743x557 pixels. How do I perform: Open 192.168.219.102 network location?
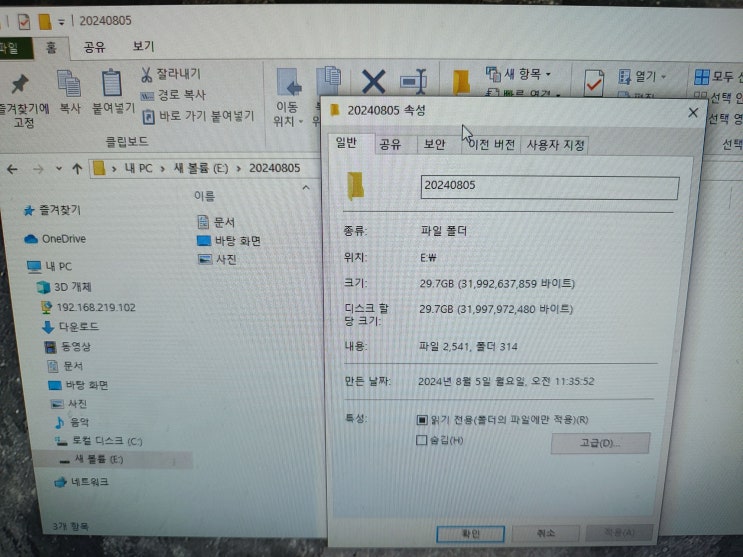[89, 308]
